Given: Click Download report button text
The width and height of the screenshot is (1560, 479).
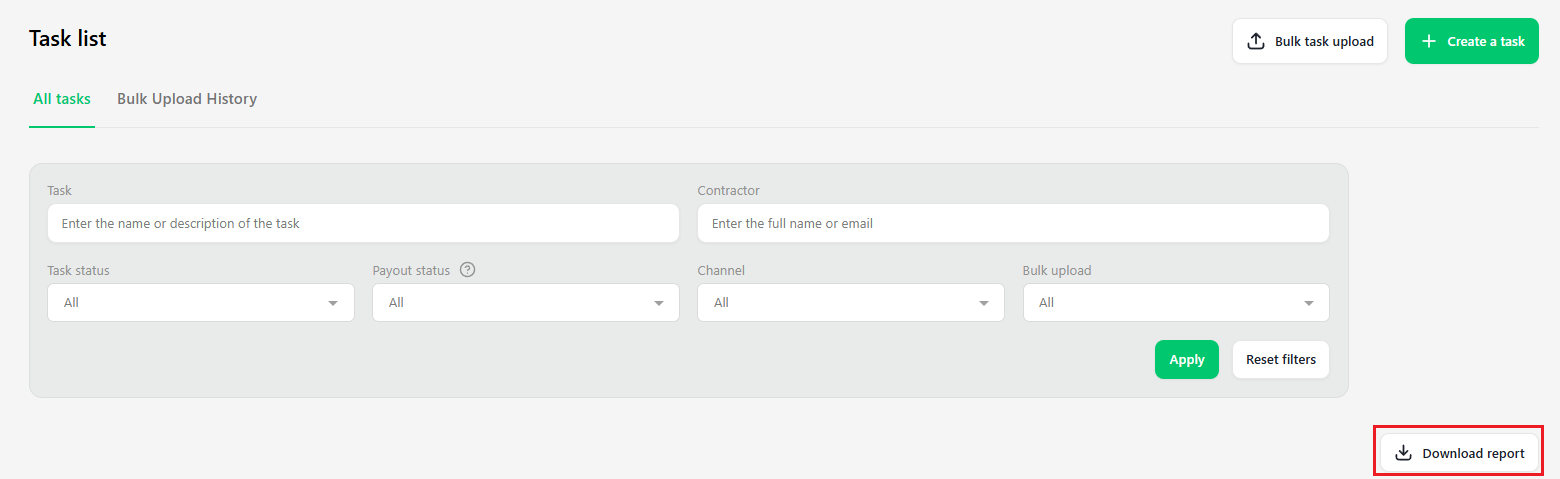Looking at the screenshot, I should (x=1473, y=453).
